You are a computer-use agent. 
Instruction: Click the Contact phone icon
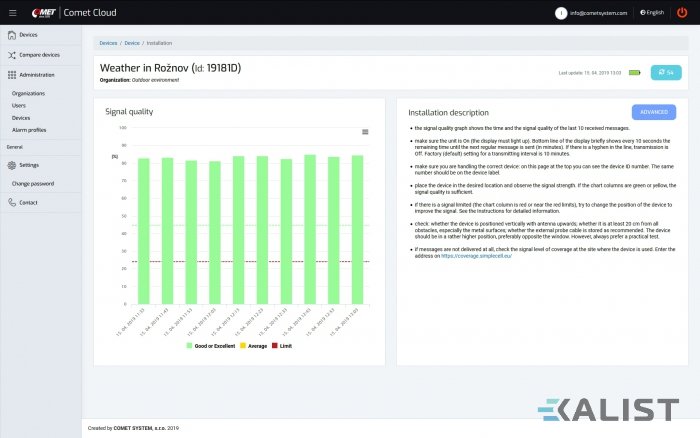click(11, 202)
